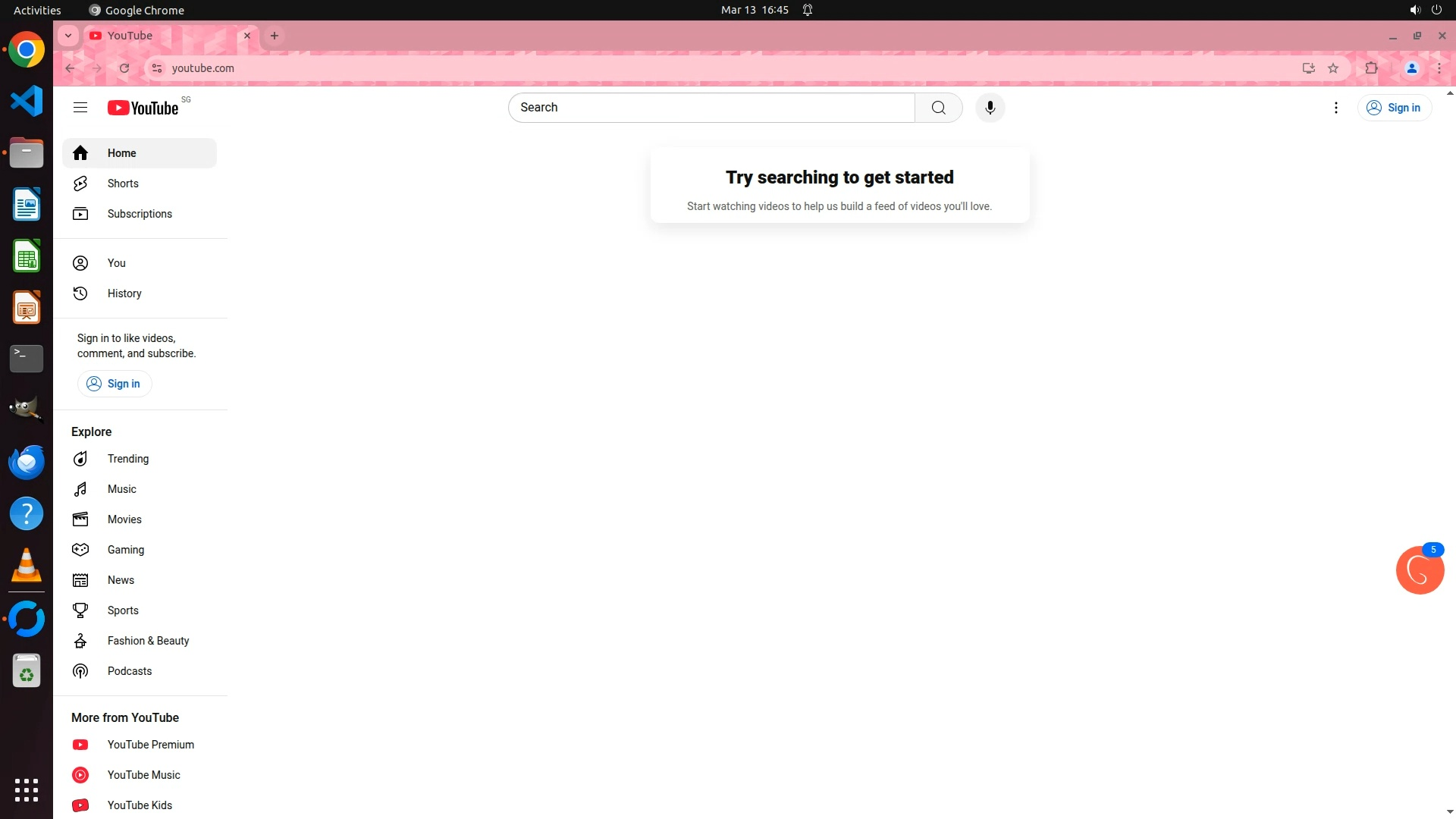Screen dimensions: 1456x819
Task: Go to Subscriptions in sidebar
Action: [x=140, y=214]
